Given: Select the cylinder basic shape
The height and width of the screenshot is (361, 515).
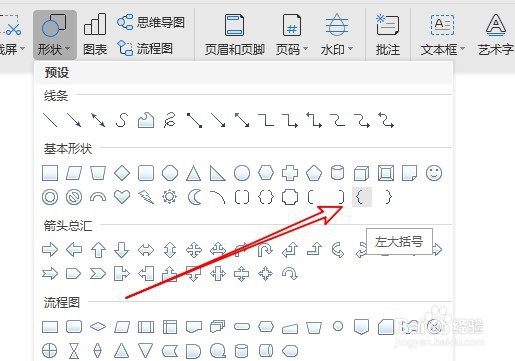Looking at the screenshot, I should tap(337, 173).
